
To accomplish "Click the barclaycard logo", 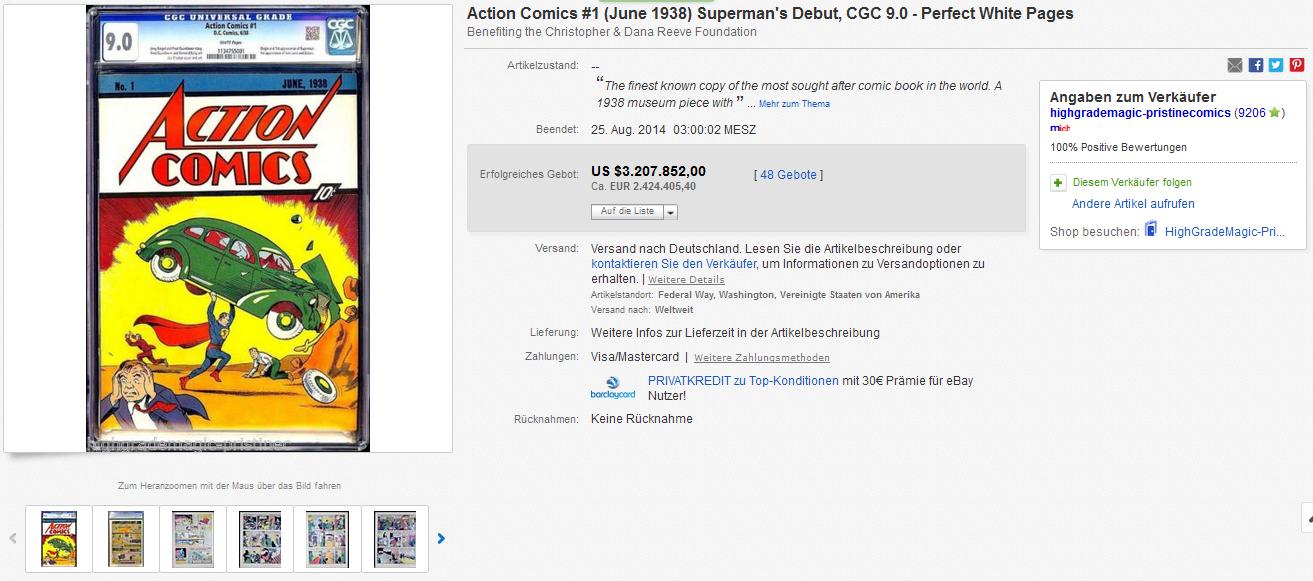I will point(612,388).
